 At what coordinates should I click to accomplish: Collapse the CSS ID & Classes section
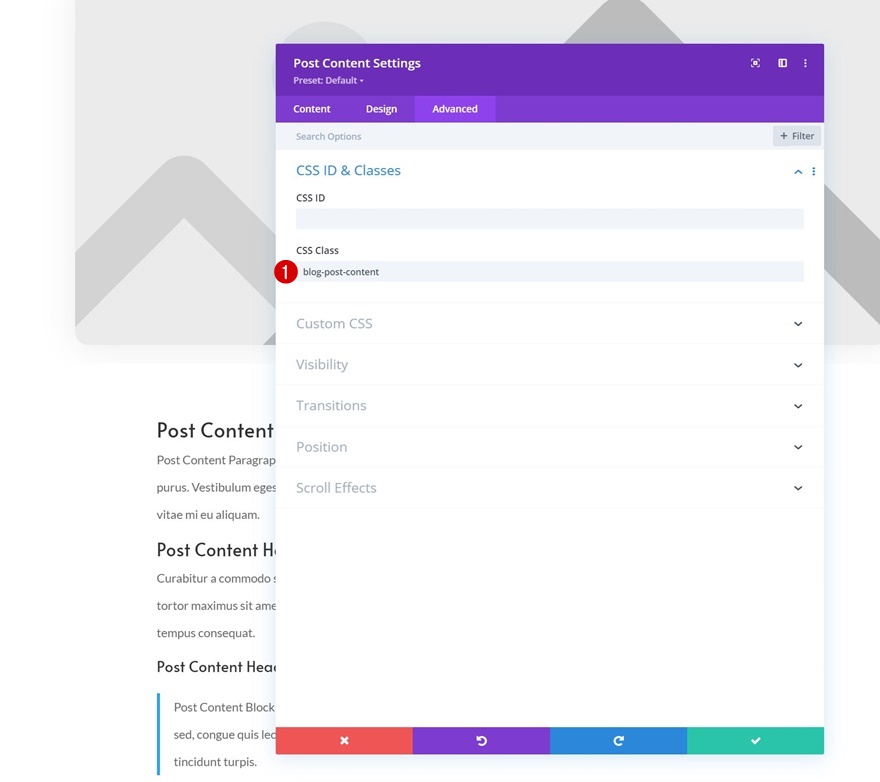tap(798, 172)
